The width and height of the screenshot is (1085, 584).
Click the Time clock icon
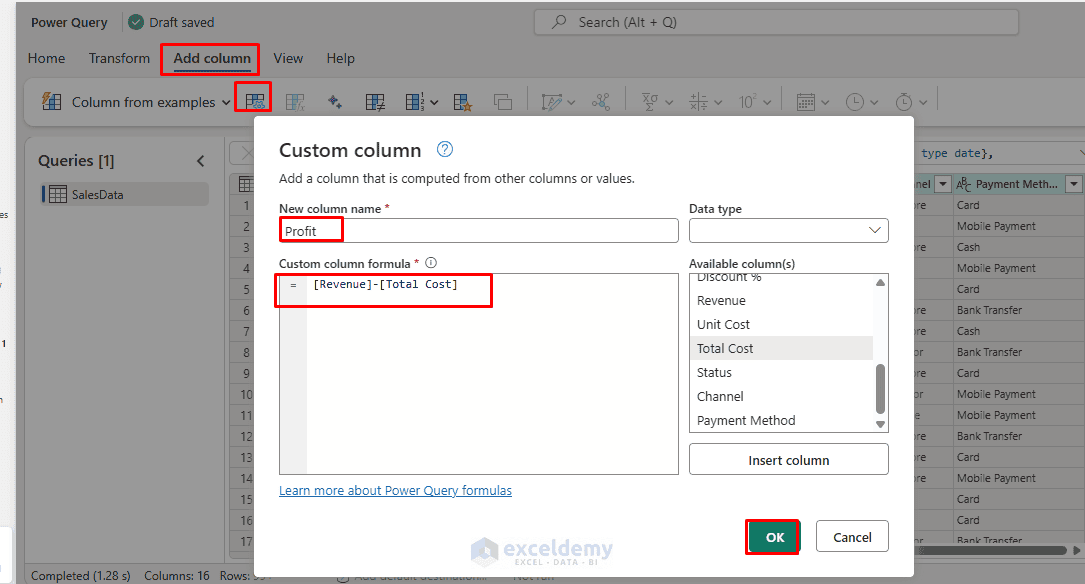(855, 102)
